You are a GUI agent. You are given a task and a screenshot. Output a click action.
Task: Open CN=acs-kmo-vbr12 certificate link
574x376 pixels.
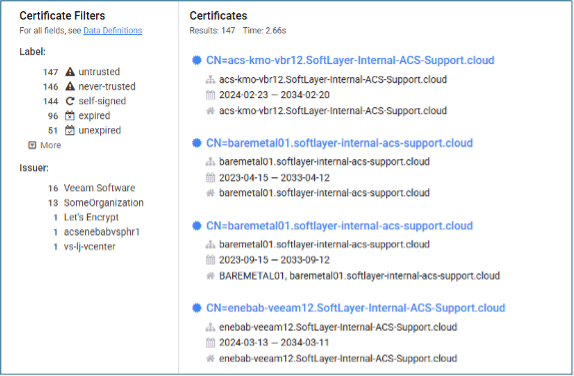pos(350,60)
